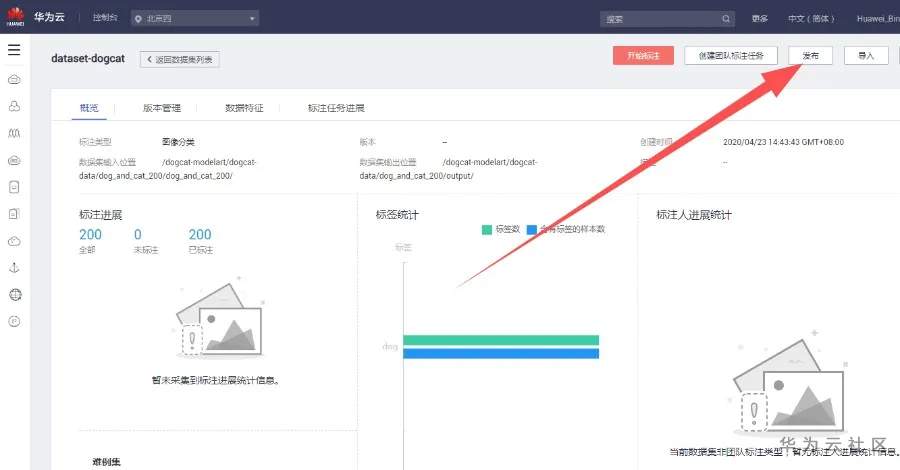
Task: Click the creation time 2020/04/23 14:43:43
Action: [783, 142]
